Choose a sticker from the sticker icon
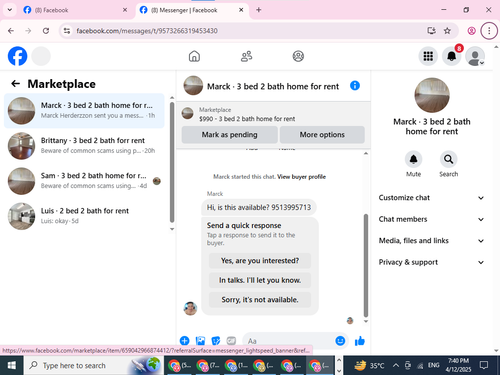 pyautogui.click(x=216, y=341)
